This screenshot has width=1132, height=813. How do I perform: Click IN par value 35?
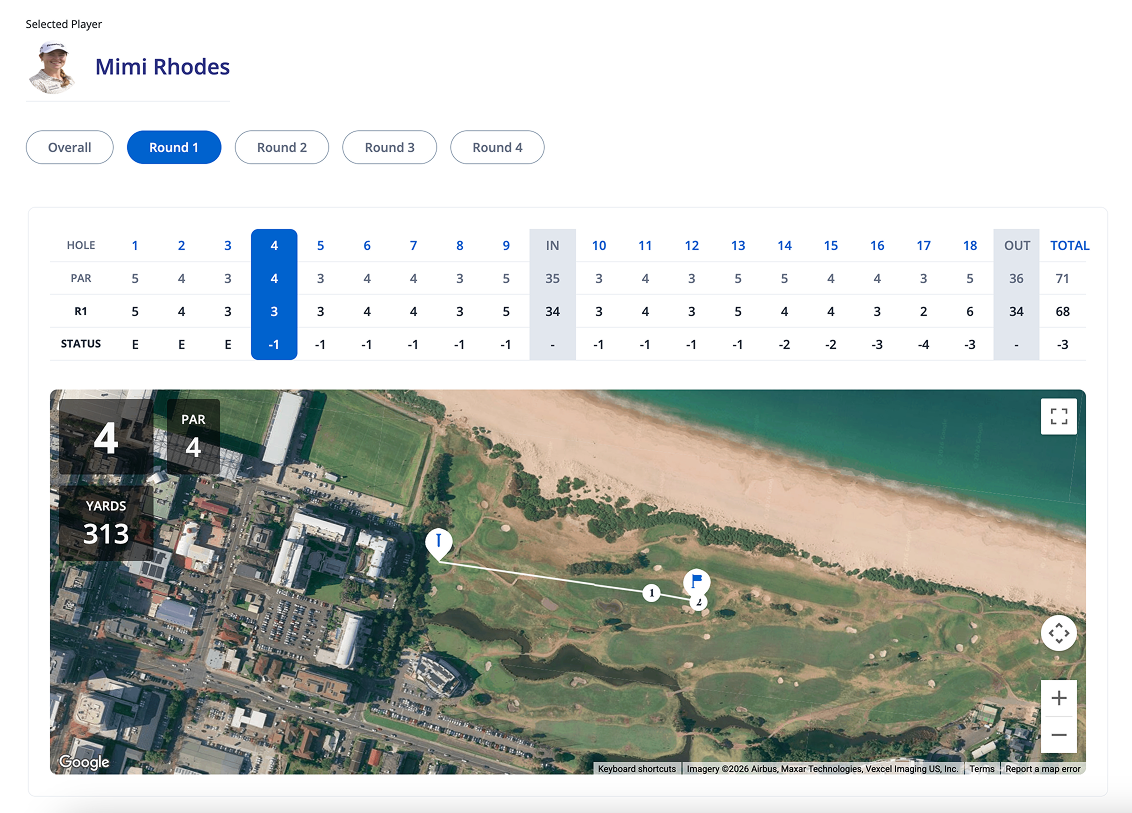[552, 279]
